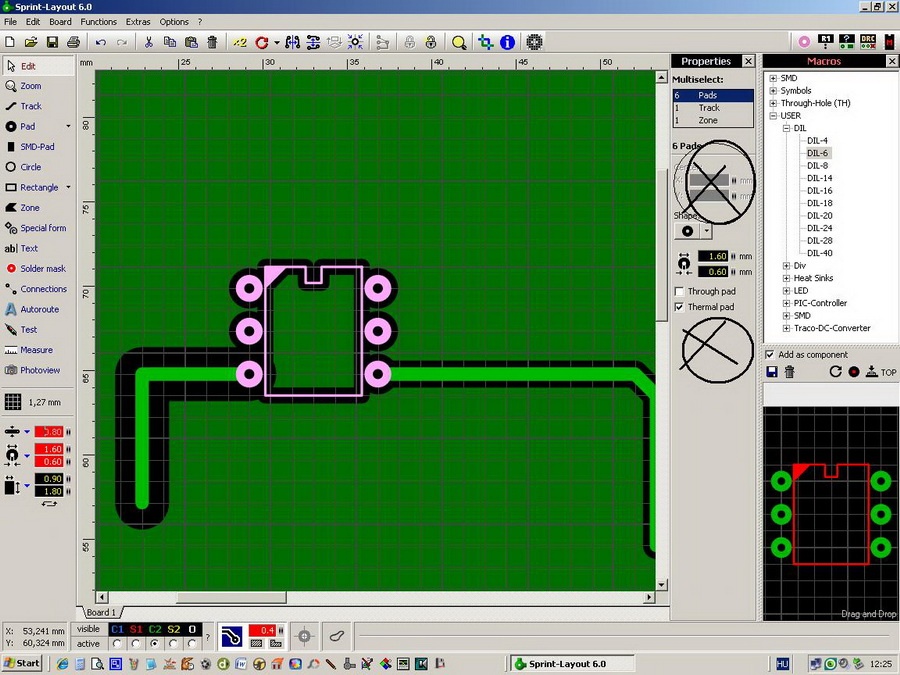Screen dimensions: 900x675
Task: Mirror selection horizontally icon
Action: [x=292, y=42]
